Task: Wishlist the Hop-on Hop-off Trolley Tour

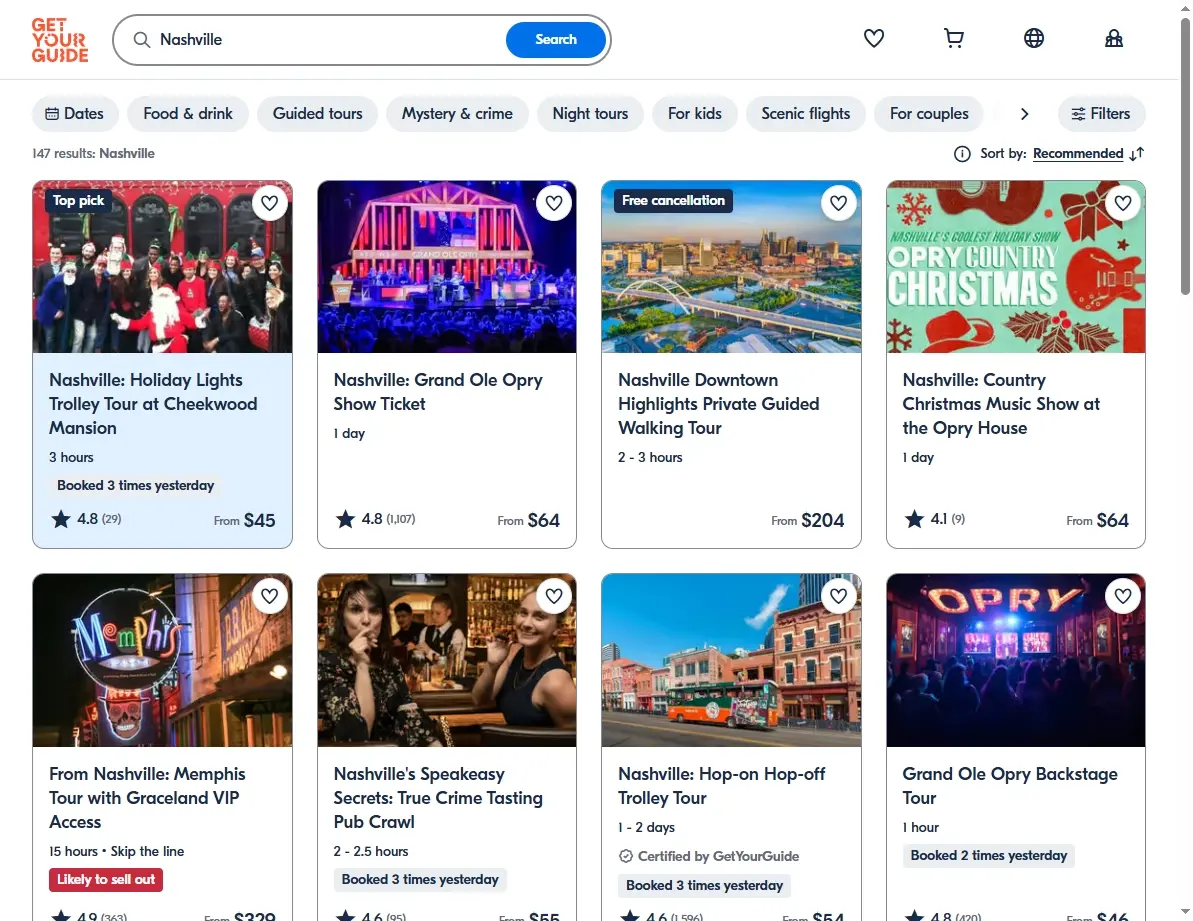Action: pos(838,596)
